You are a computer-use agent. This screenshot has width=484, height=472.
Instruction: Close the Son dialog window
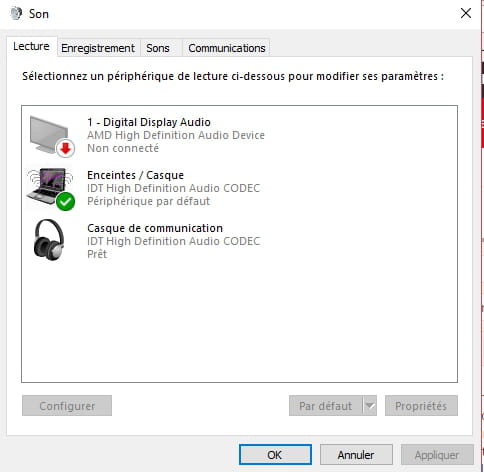tap(466, 13)
